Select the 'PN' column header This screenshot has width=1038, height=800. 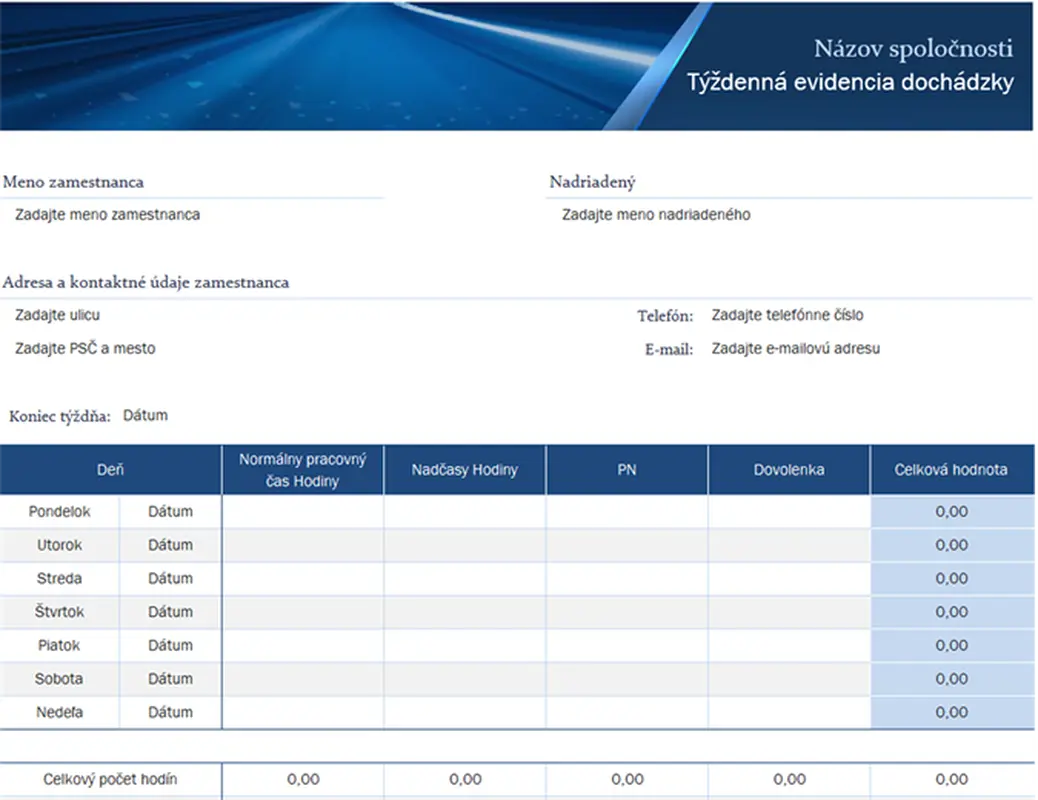coord(627,470)
